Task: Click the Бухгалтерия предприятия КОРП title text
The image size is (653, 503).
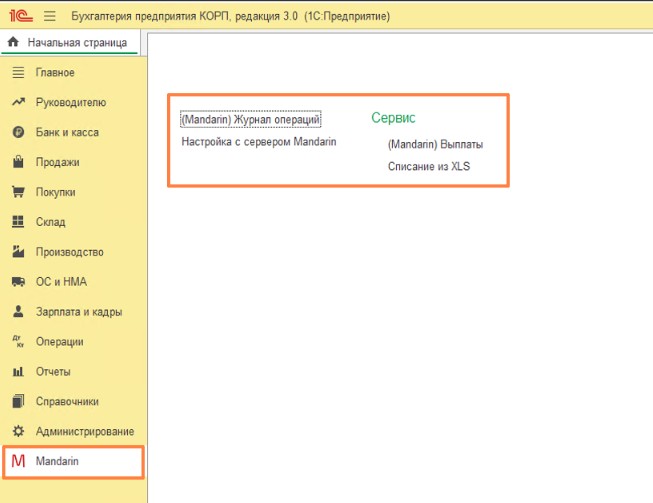Action: coord(231,16)
